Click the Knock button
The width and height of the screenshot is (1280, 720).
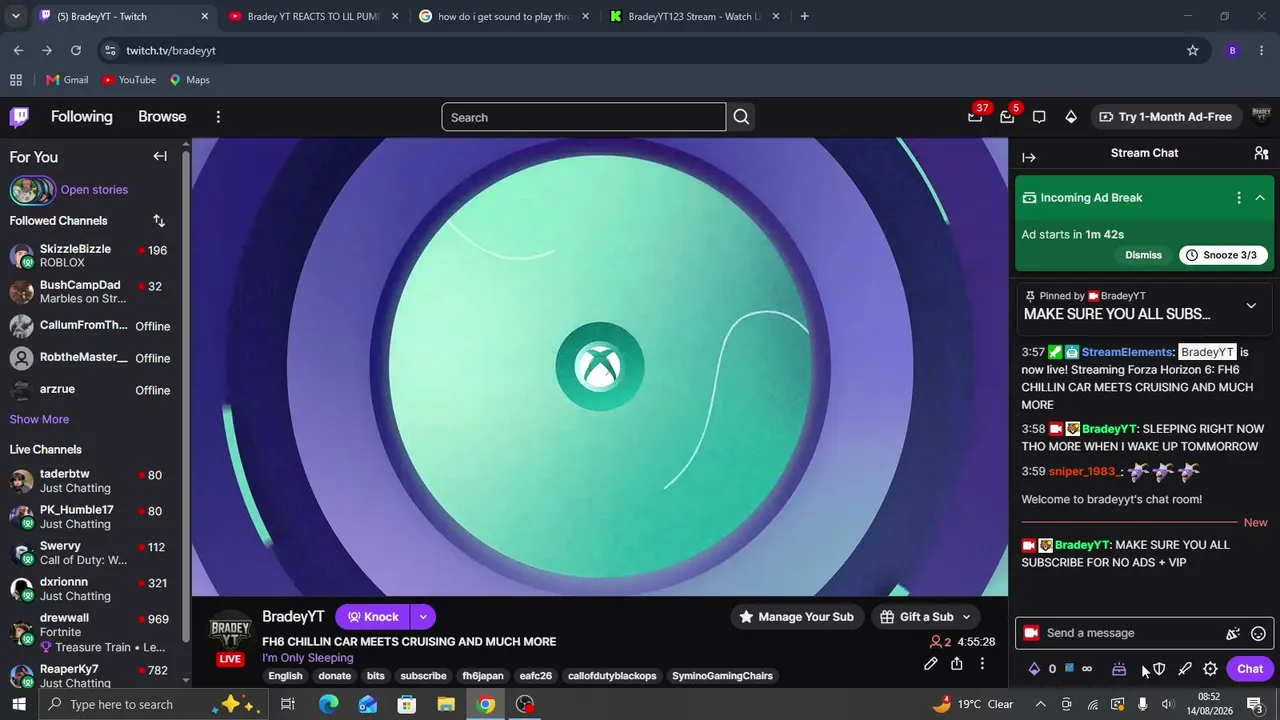pos(373,617)
